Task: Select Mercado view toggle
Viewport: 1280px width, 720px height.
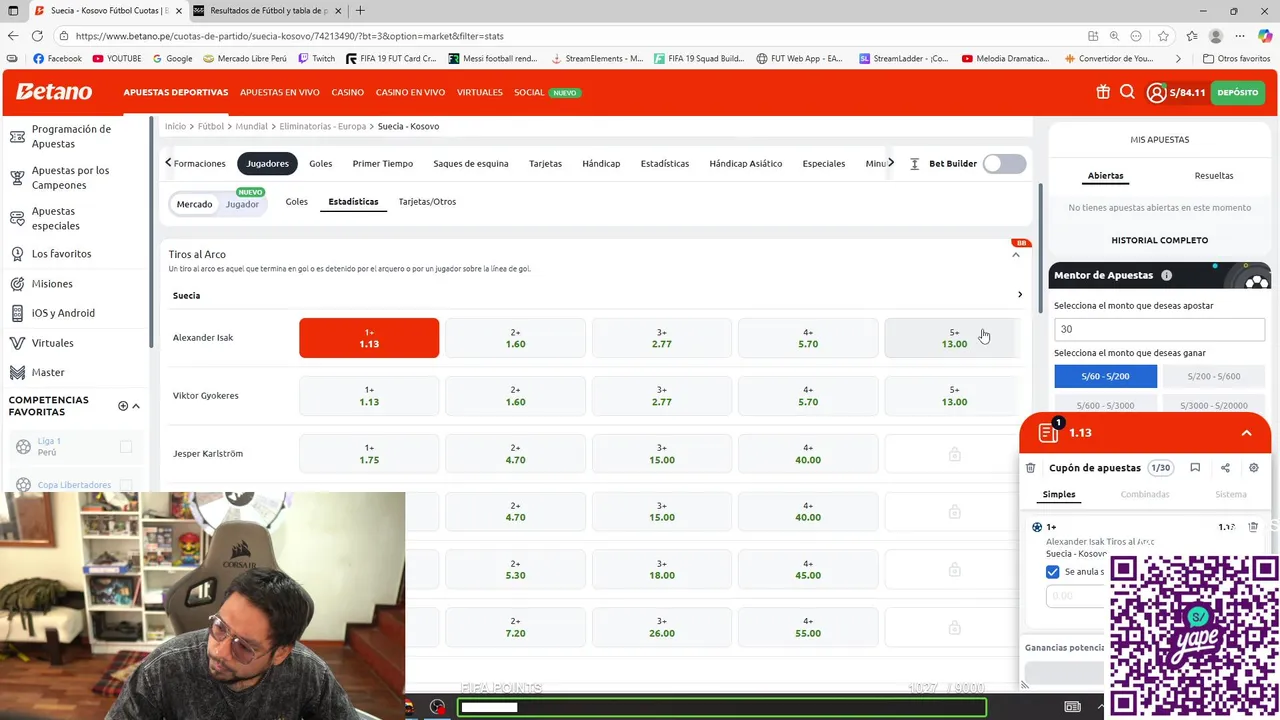Action: pos(194,204)
